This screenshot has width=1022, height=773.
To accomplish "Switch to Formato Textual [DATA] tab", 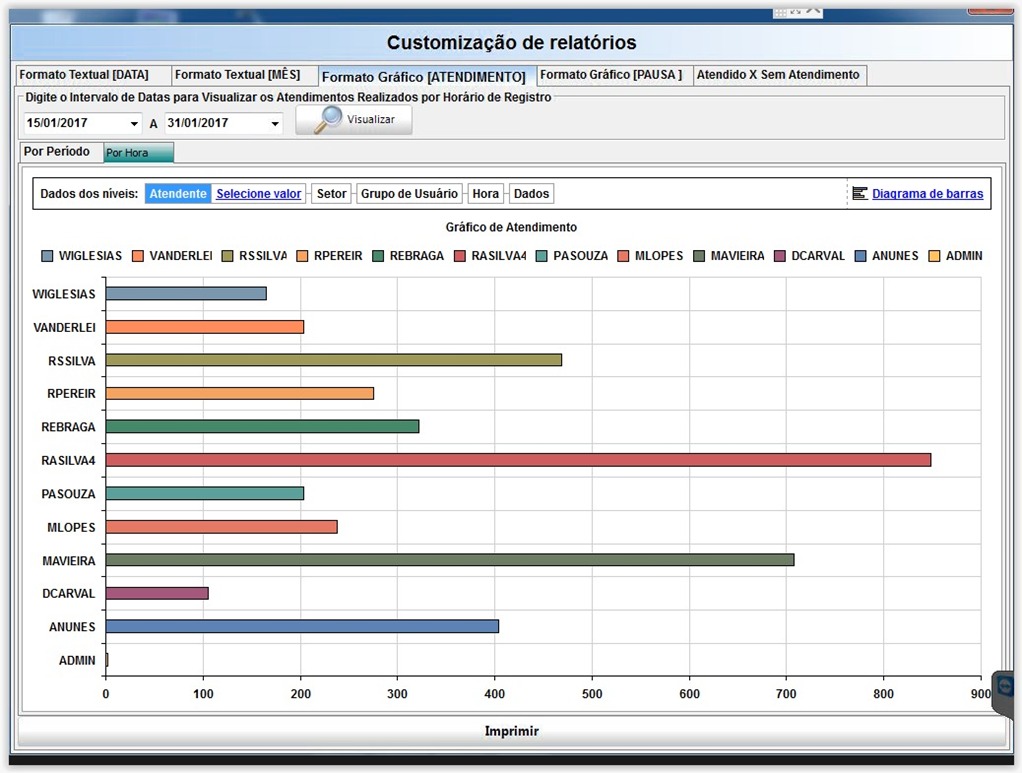I will [84, 75].
